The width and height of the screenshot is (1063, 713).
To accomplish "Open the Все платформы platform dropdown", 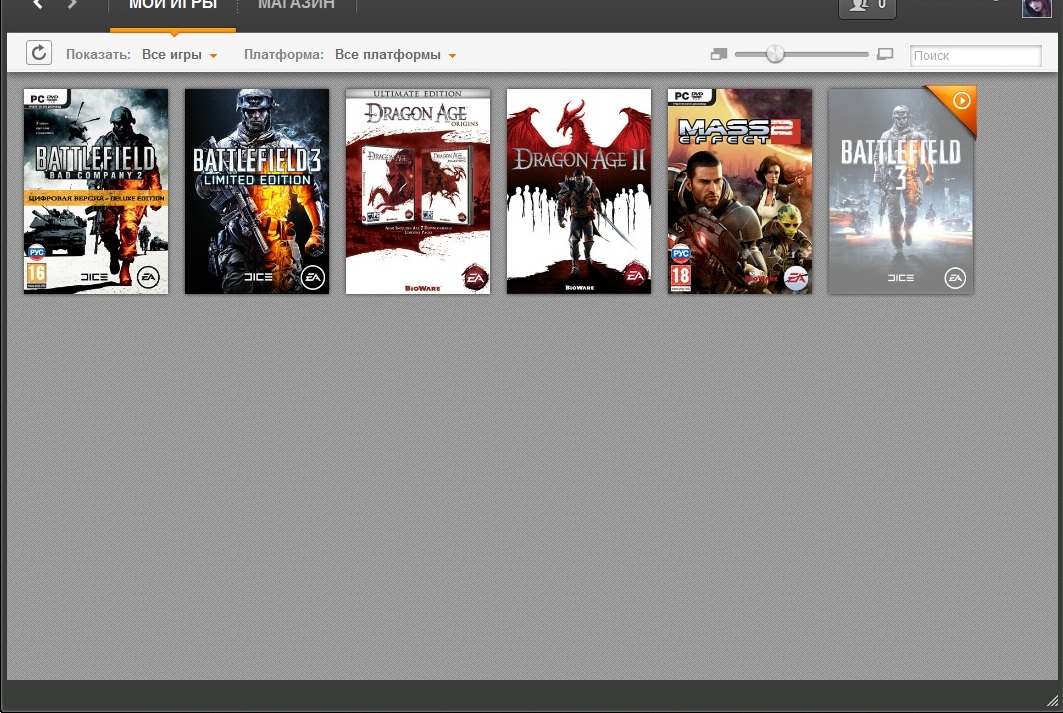I will (x=395, y=55).
